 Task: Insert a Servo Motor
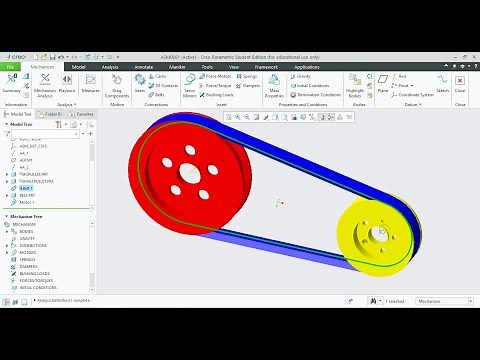[x=190, y=86]
